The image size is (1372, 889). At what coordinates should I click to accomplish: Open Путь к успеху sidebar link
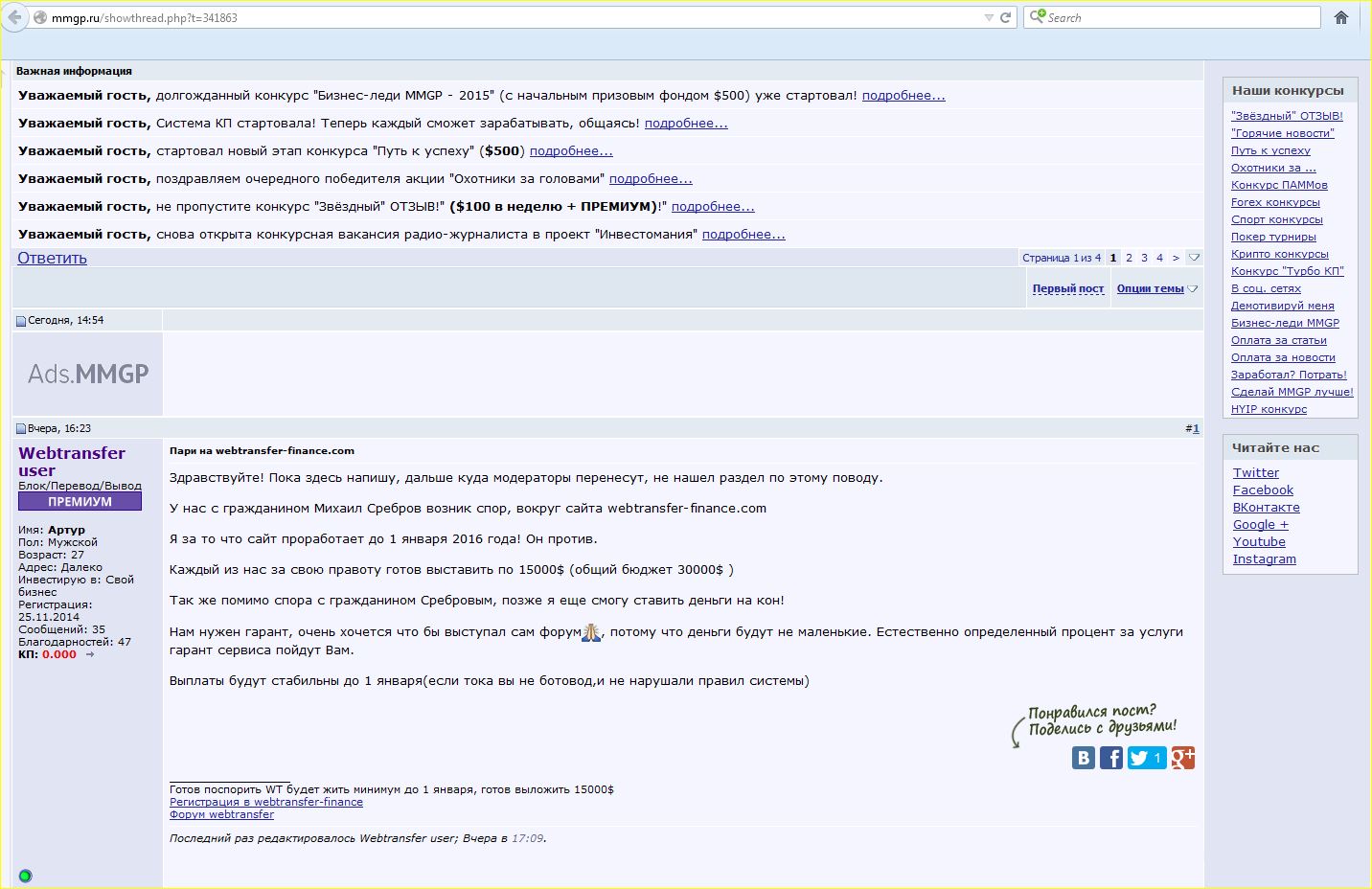click(x=1270, y=150)
